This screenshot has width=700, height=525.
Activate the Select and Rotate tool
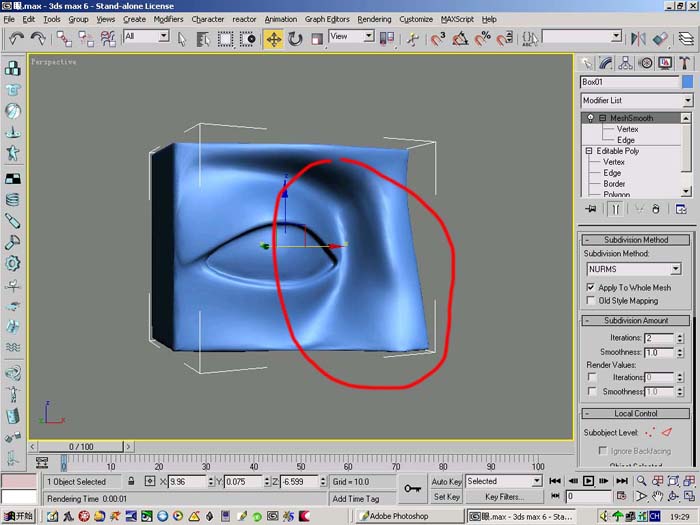tap(295, 39)
